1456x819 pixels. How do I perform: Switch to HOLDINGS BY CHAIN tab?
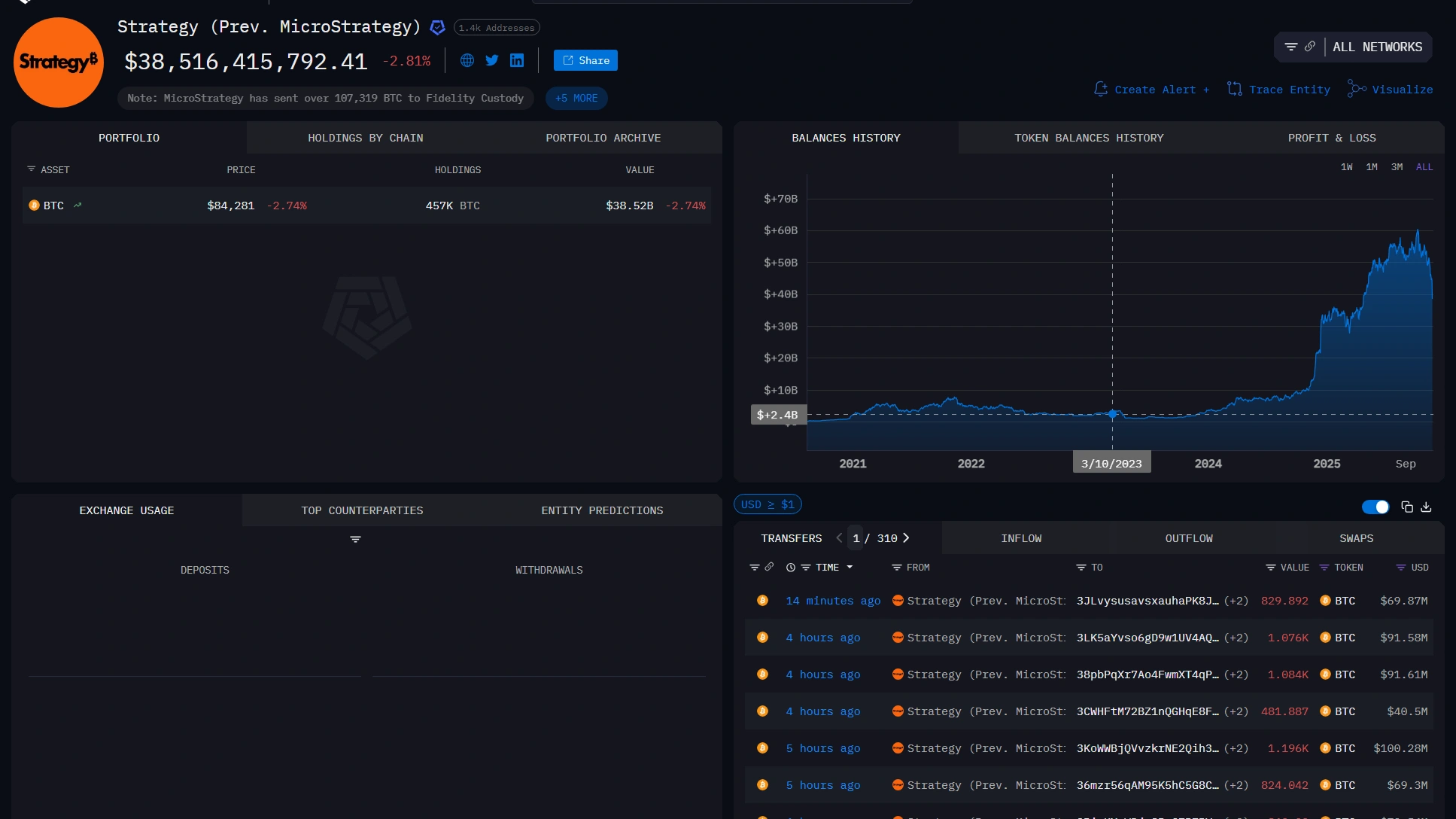coord(365,138)
